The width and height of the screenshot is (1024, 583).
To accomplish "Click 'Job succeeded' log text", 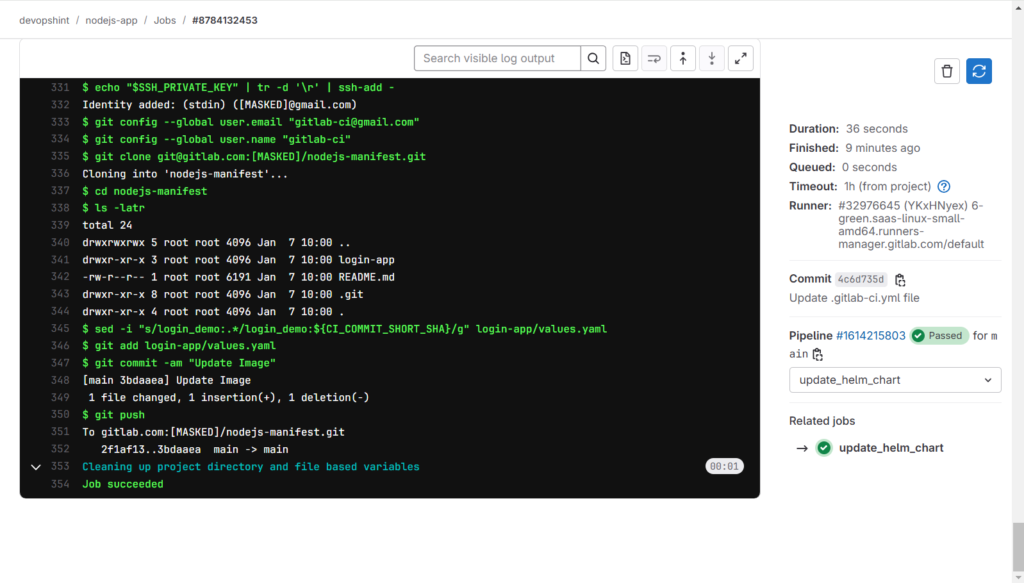I will coord(123,484).
